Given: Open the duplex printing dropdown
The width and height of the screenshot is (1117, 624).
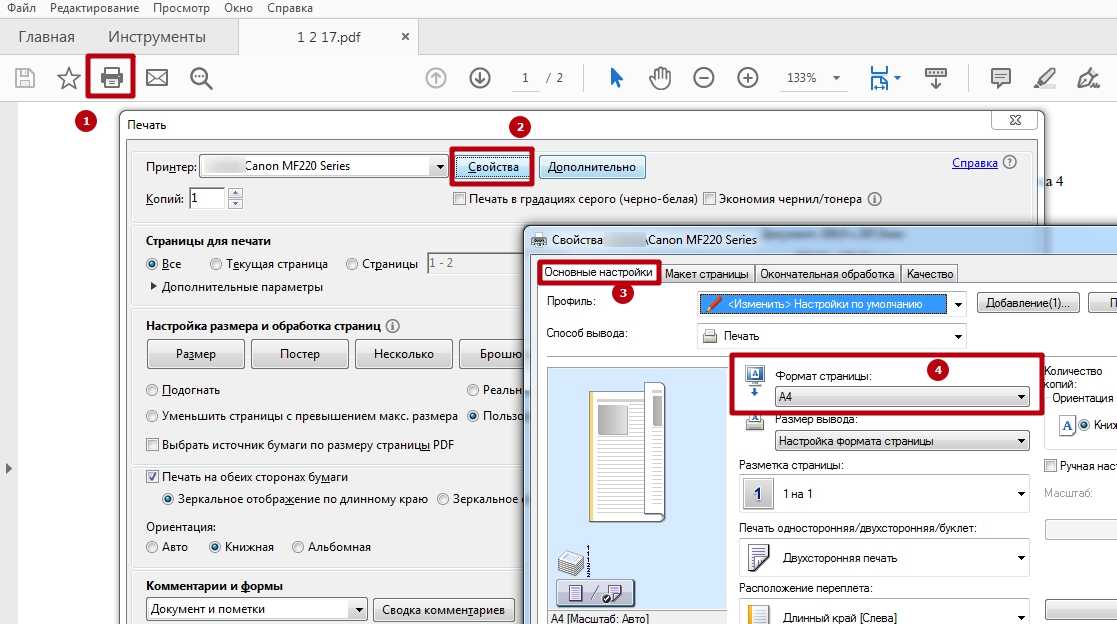Looking at the screenshot, I should [884, 558].
